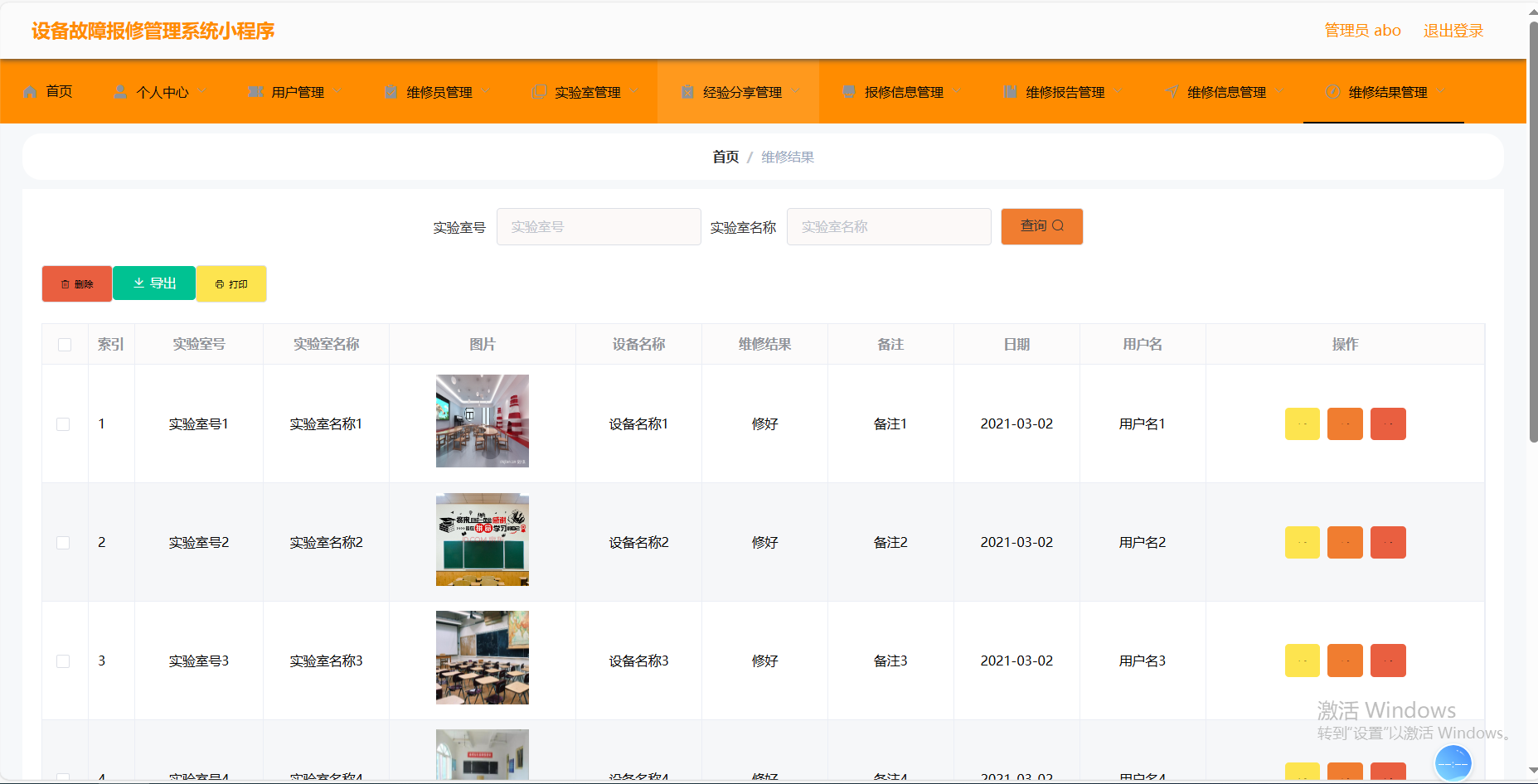This screenshot has height=784, width=1538.
Task: Click the blue circular floating icon at bottom right
Action: (x=1453, y=763)
